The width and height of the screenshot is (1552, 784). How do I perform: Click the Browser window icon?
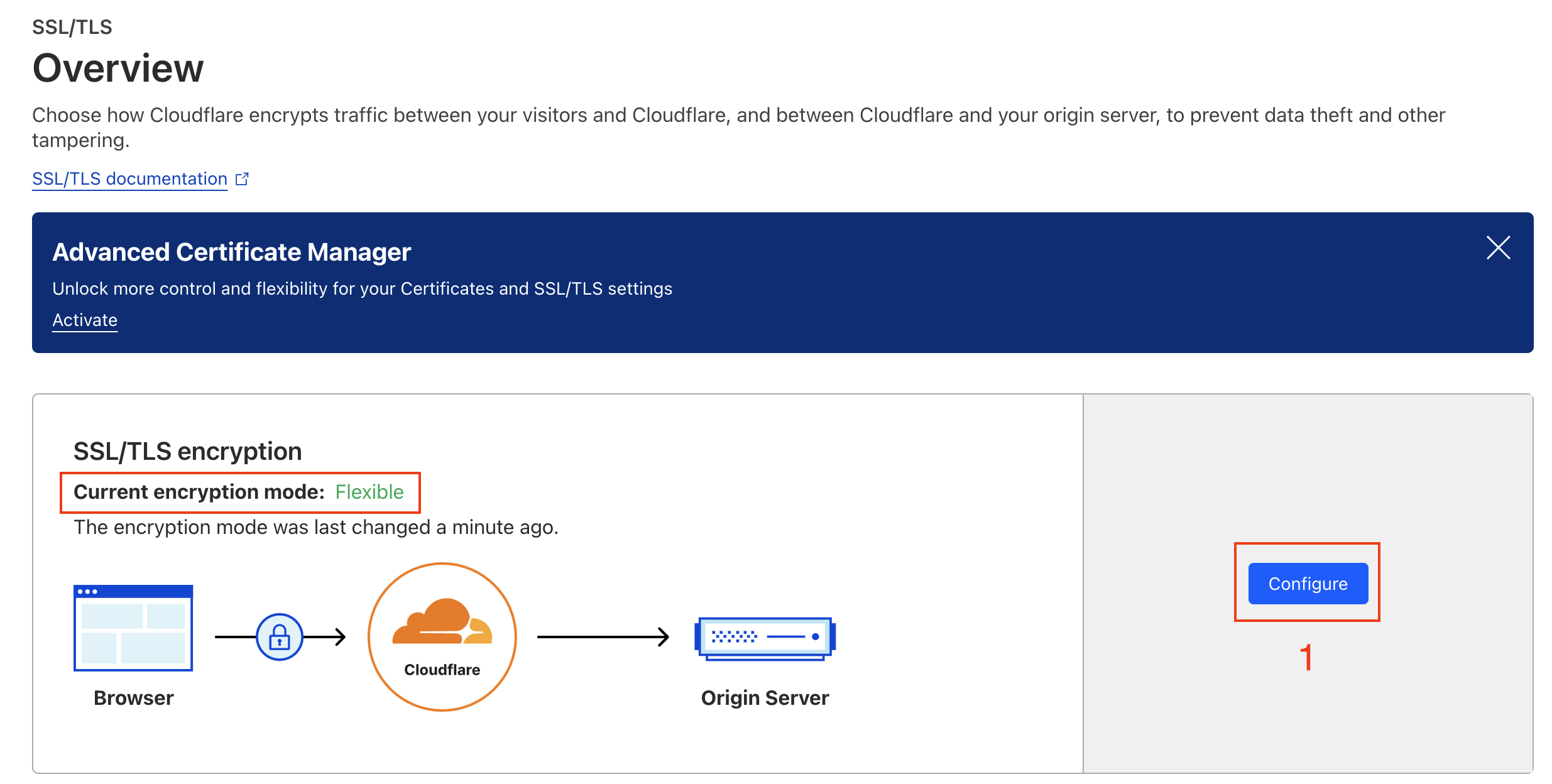(133, 628)
